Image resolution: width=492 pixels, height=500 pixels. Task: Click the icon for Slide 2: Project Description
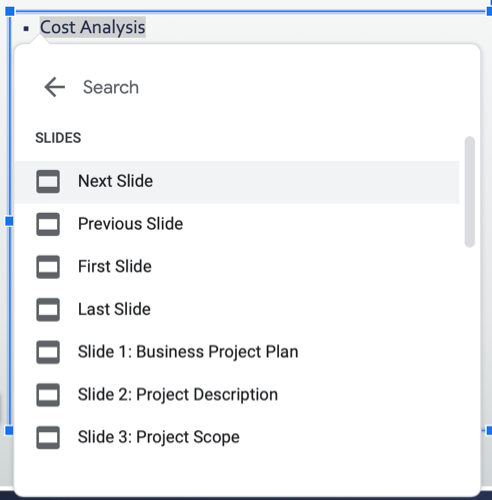click(48, 395)
